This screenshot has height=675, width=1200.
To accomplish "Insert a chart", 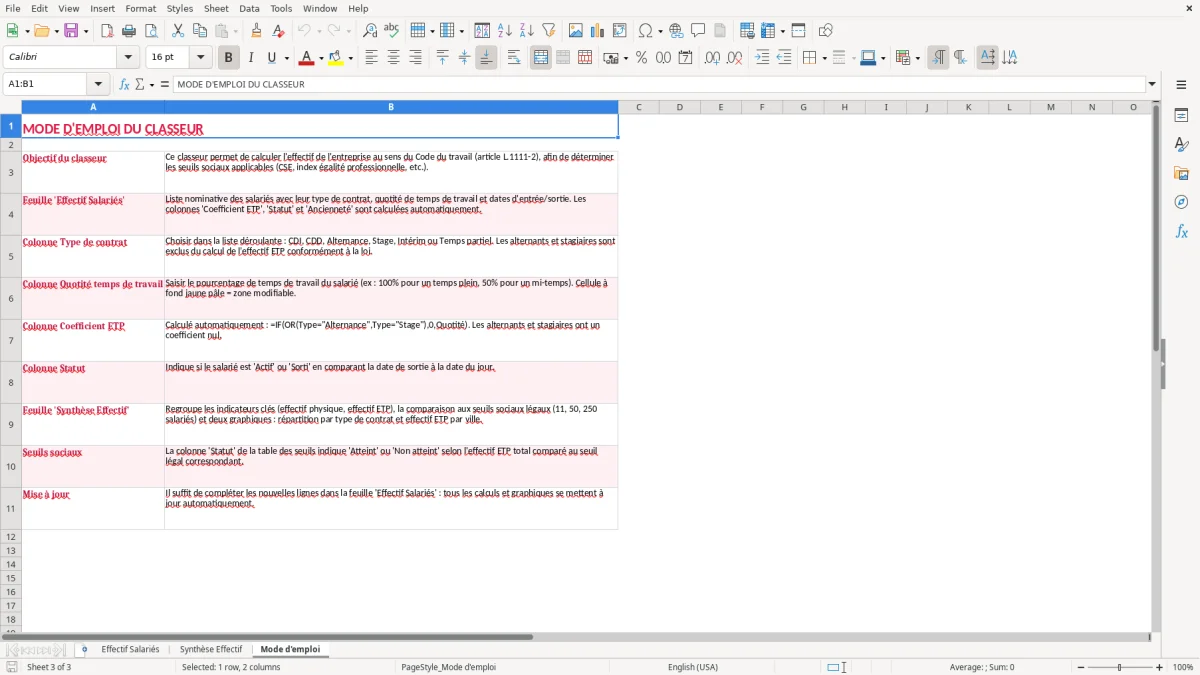I will [598, 31].
